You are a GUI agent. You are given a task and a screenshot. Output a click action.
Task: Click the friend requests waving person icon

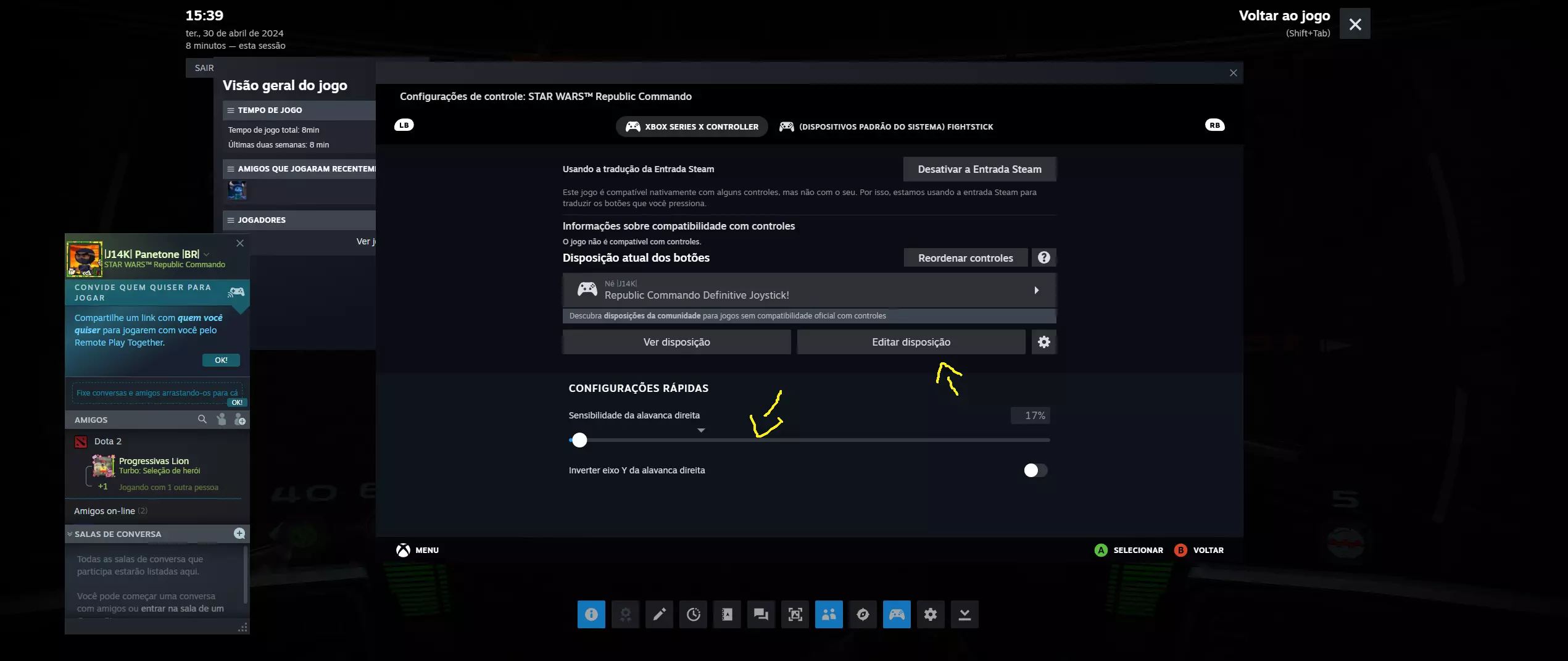[x=222, y=419]
